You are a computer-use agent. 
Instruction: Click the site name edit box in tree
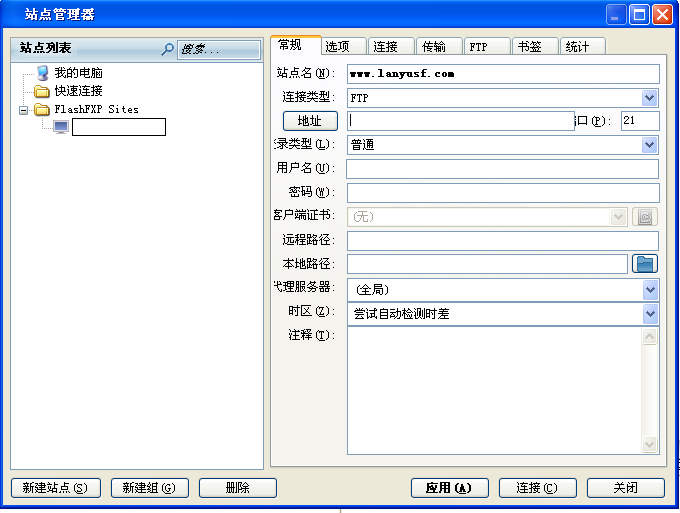pos(119,127)
